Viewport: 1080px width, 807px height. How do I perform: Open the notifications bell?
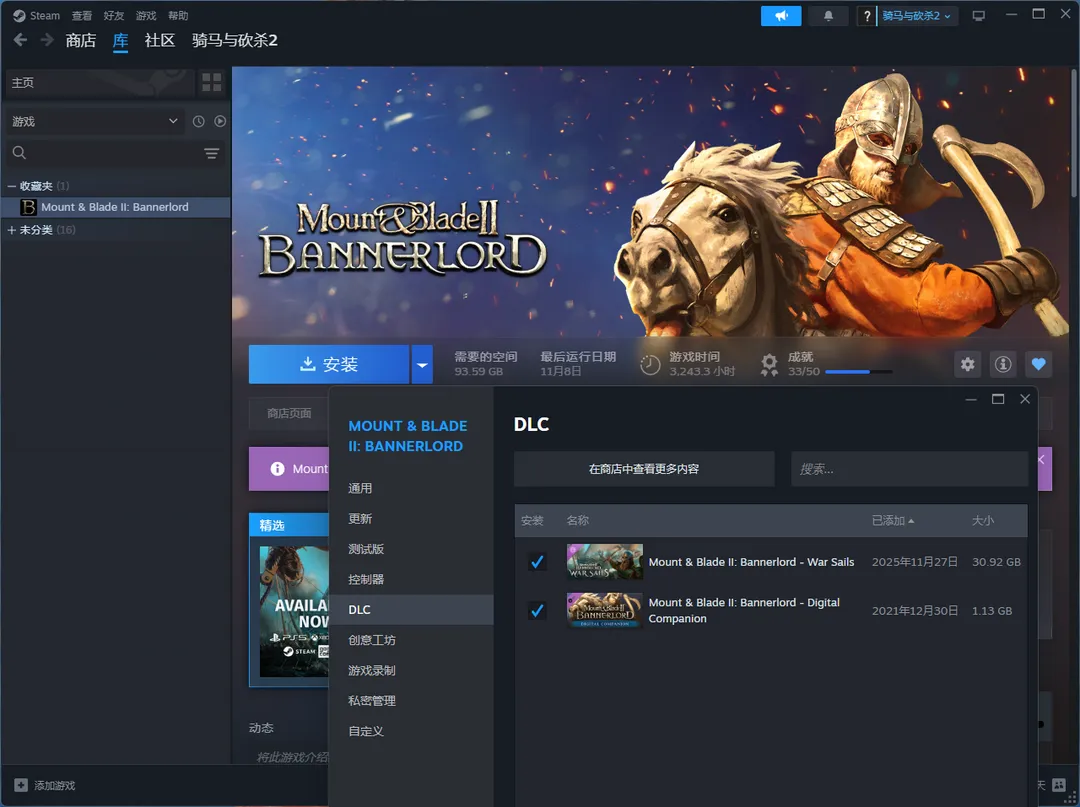click(x=828, y=16)
